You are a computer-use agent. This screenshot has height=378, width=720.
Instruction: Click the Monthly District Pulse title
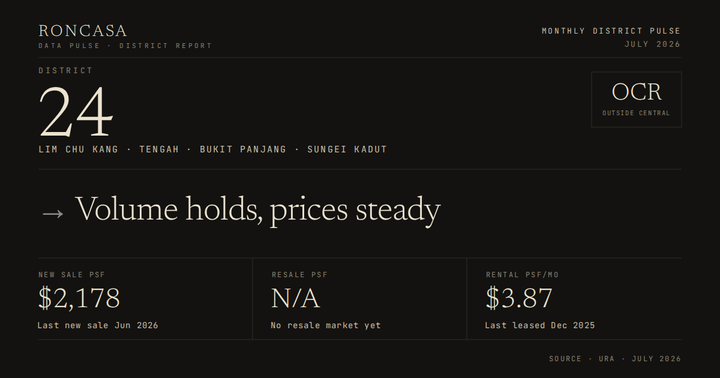pyautogui.click(x=611, y=31)
